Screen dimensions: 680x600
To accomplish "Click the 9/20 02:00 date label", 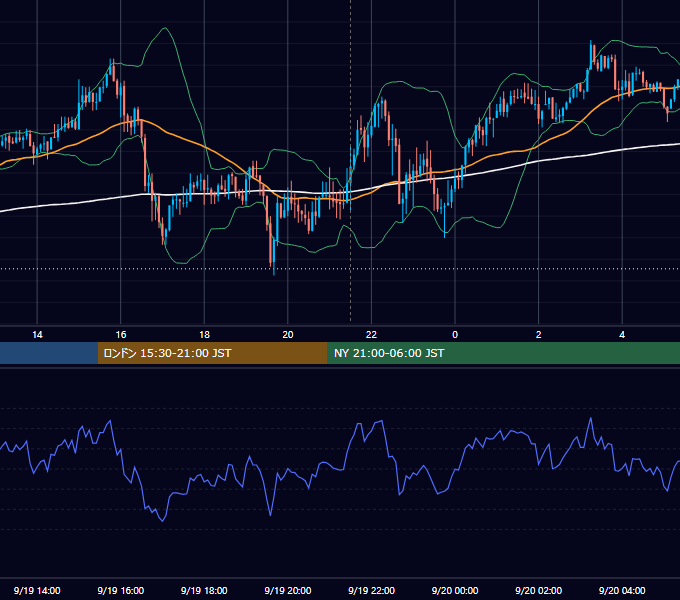I will point(538,590).
